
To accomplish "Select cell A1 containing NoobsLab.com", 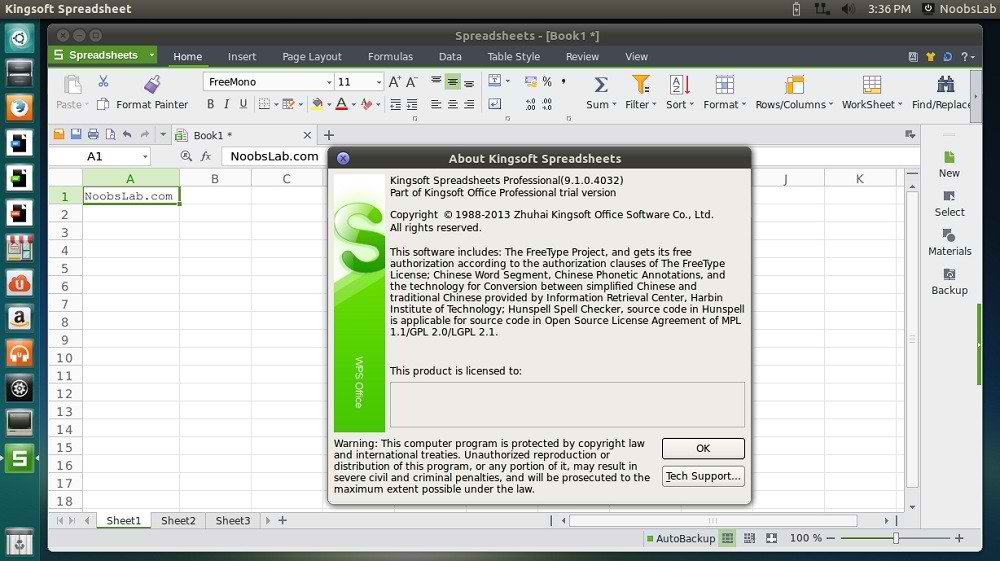I will (131, 196).
